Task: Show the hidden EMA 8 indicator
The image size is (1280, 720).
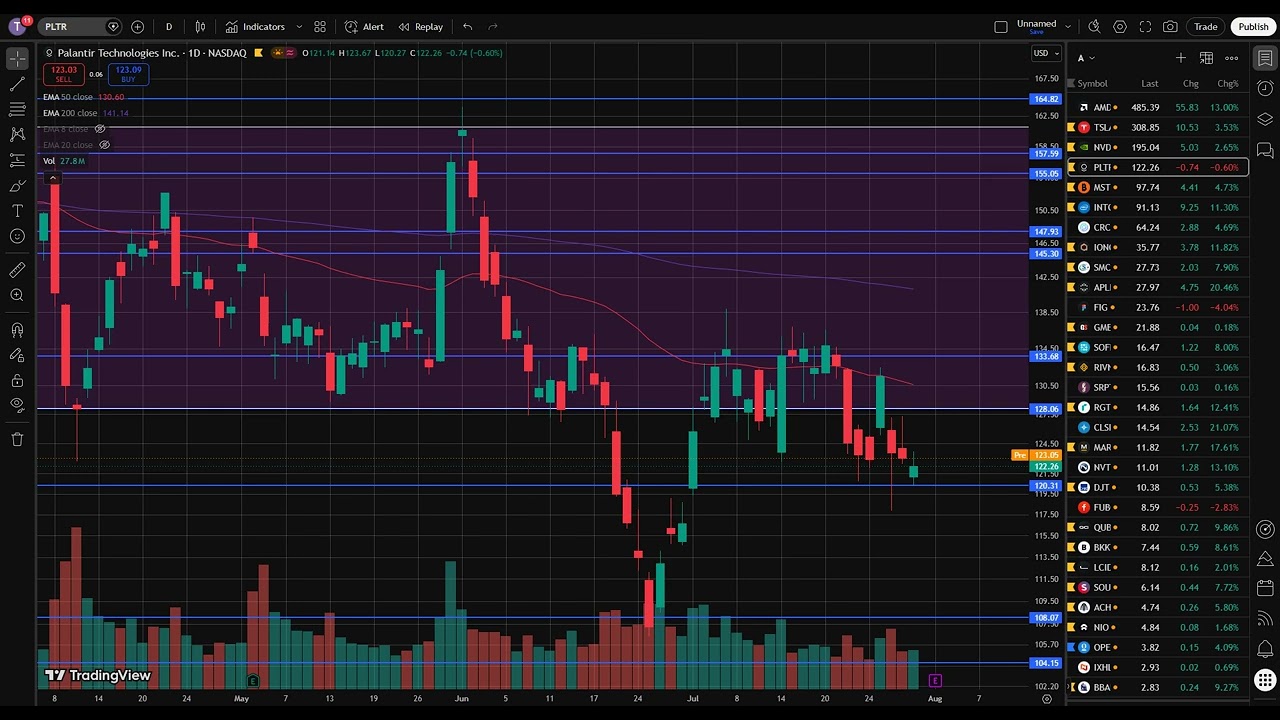Action: click(x=99, y=129)
